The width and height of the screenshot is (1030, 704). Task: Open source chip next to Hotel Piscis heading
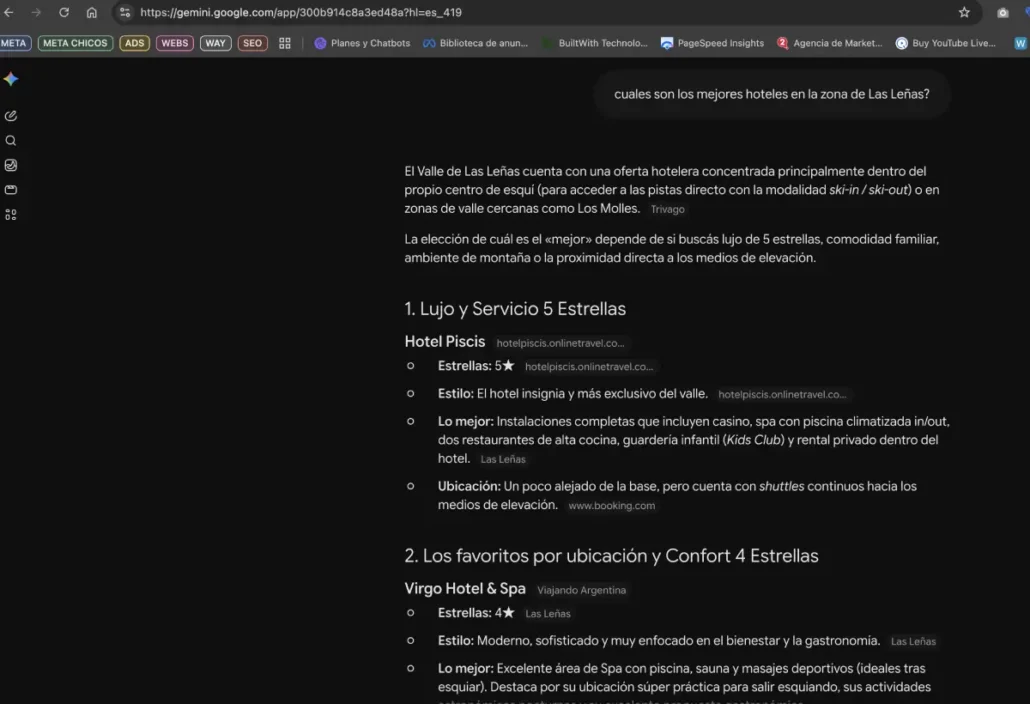(560, 343)
